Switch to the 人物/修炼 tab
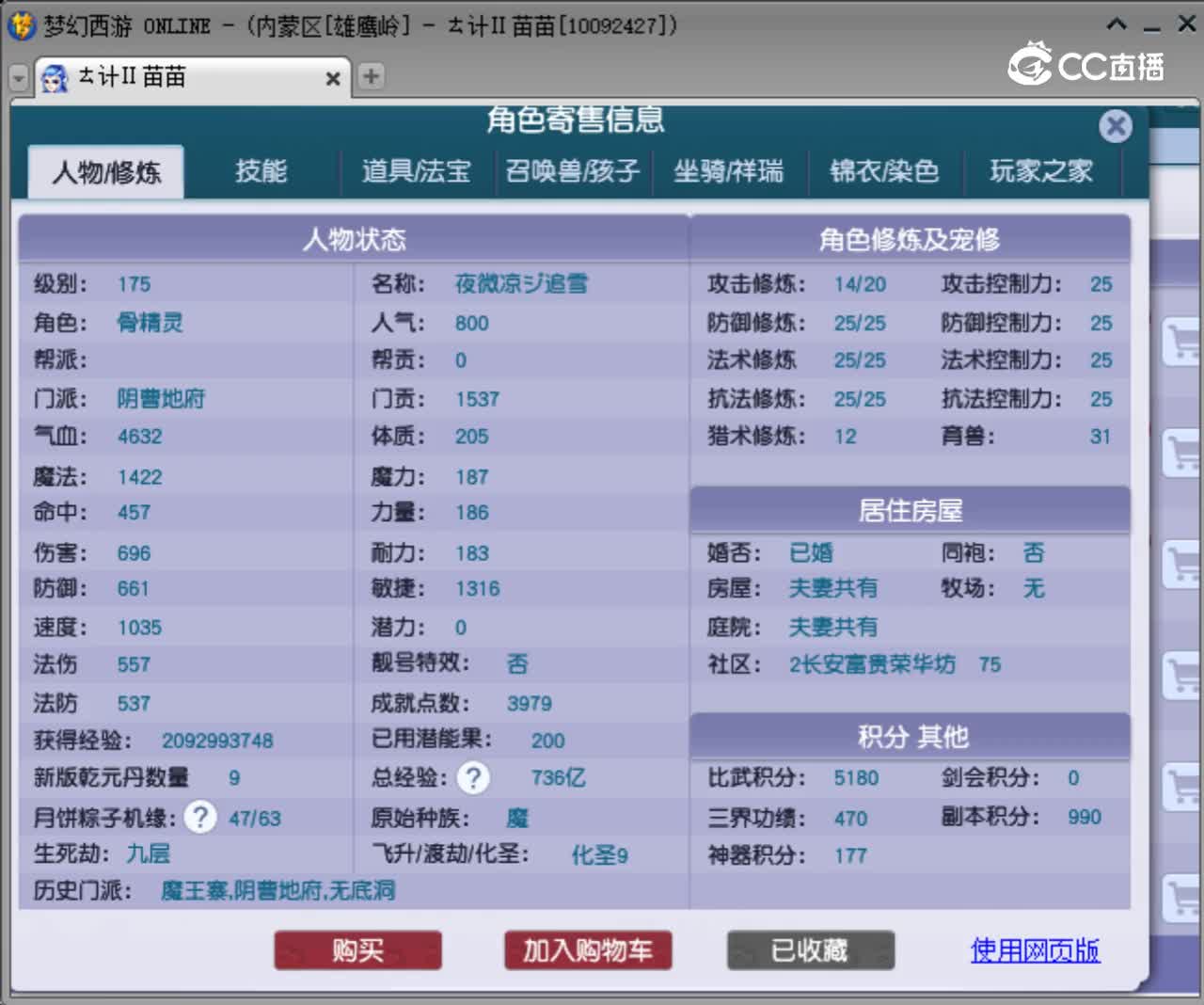 (106, 172)
